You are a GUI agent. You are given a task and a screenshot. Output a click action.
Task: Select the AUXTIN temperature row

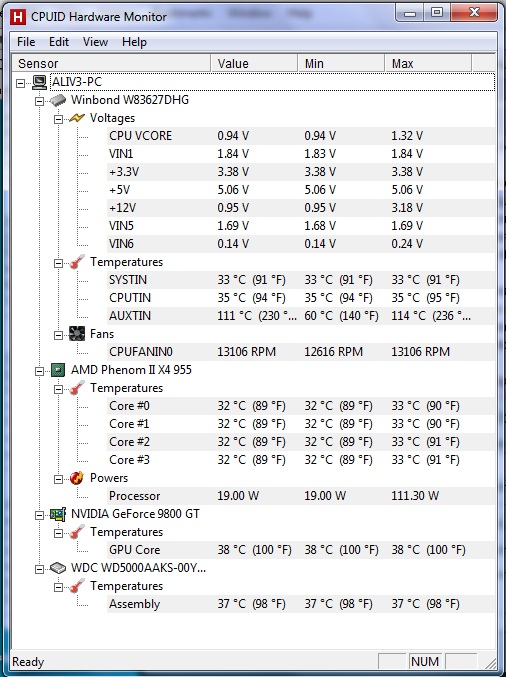(x=301, y=316)
